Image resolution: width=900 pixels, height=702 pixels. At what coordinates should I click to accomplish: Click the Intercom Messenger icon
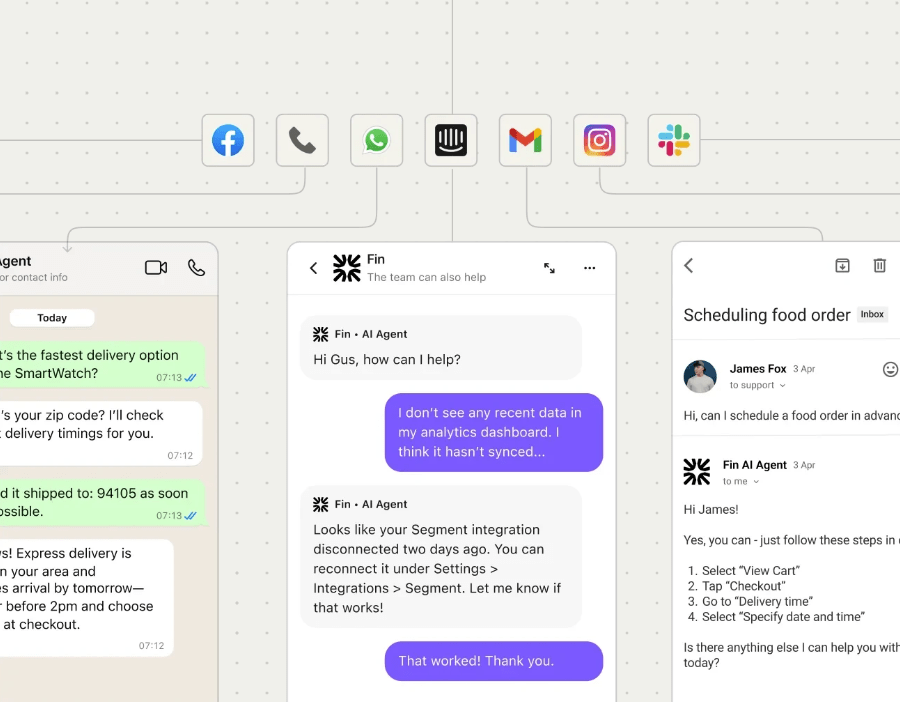click(x=451, y=140)
